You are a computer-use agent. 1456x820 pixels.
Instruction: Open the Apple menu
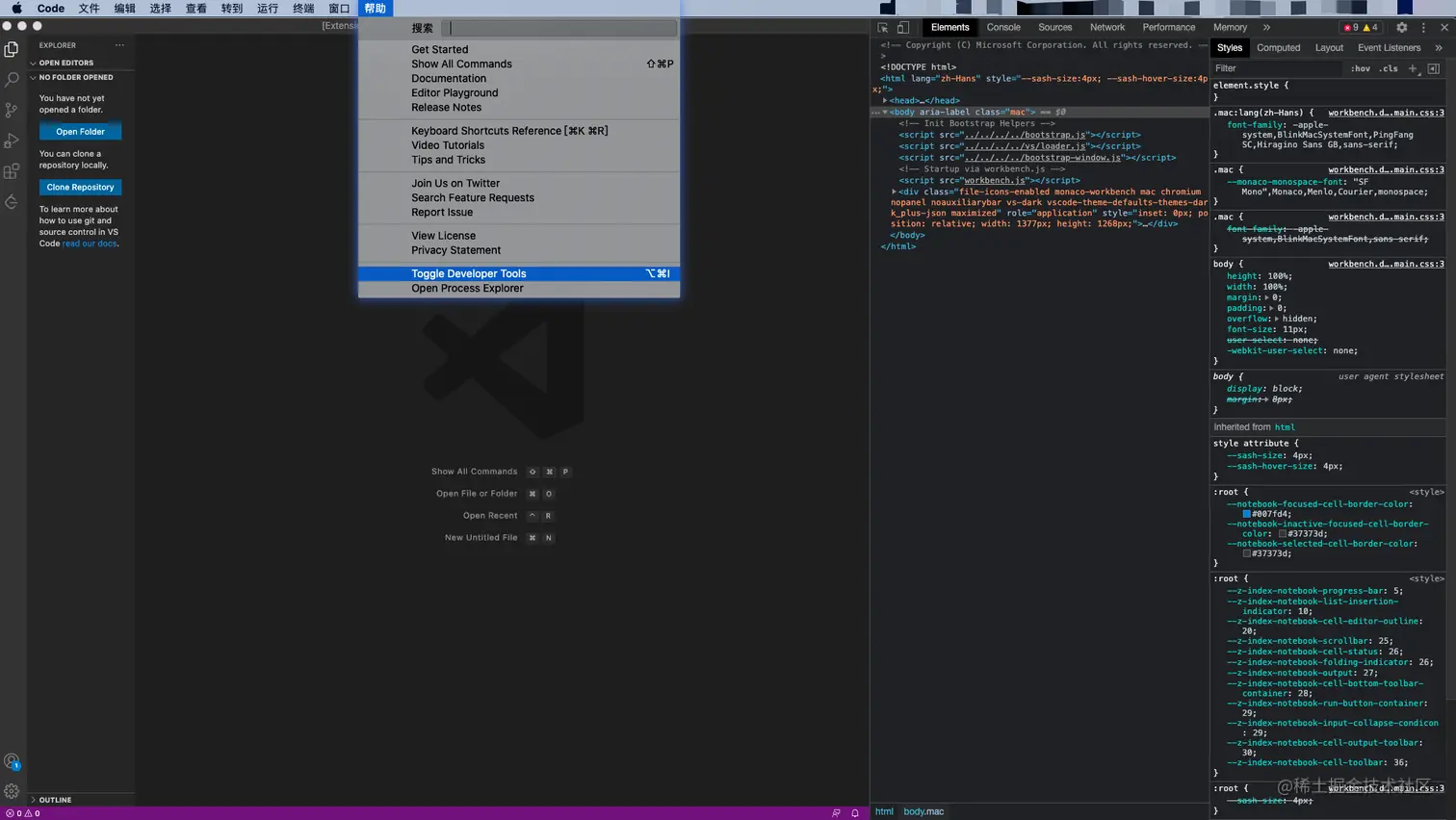click(x=16, y=8)
